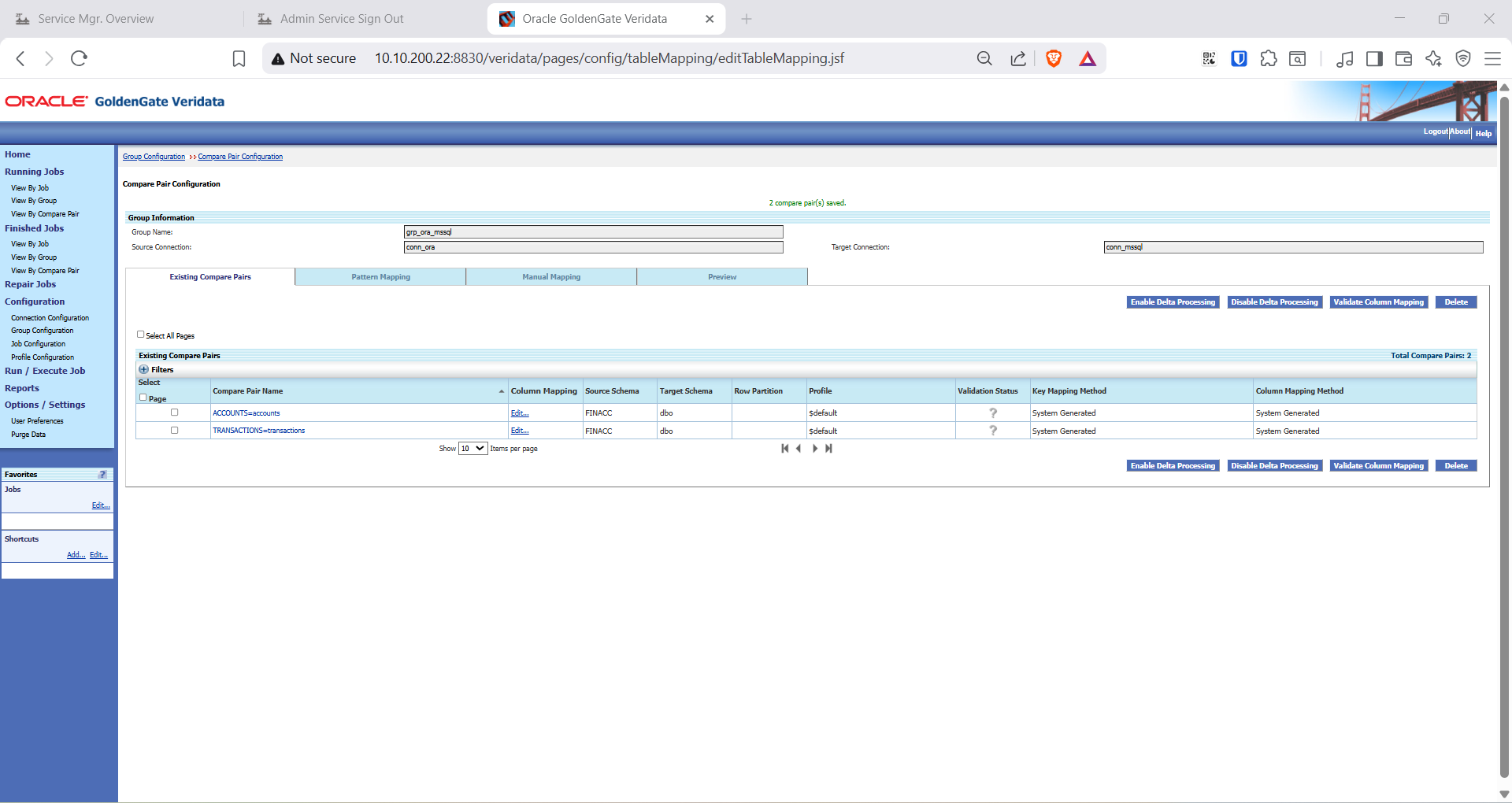Click validation status icon for TRANSACTIONS row
1512x803 pixels.
[x=993, y=431]
